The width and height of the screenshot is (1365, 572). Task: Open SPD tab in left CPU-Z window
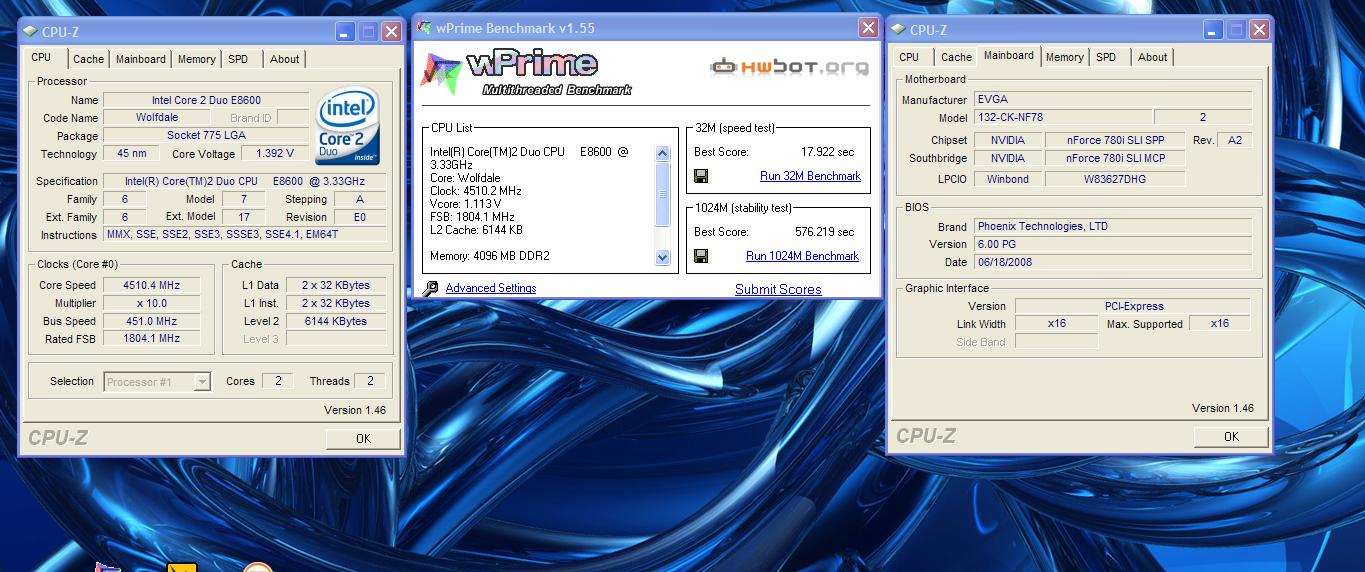pyautogui.click(x=238, y=59)
